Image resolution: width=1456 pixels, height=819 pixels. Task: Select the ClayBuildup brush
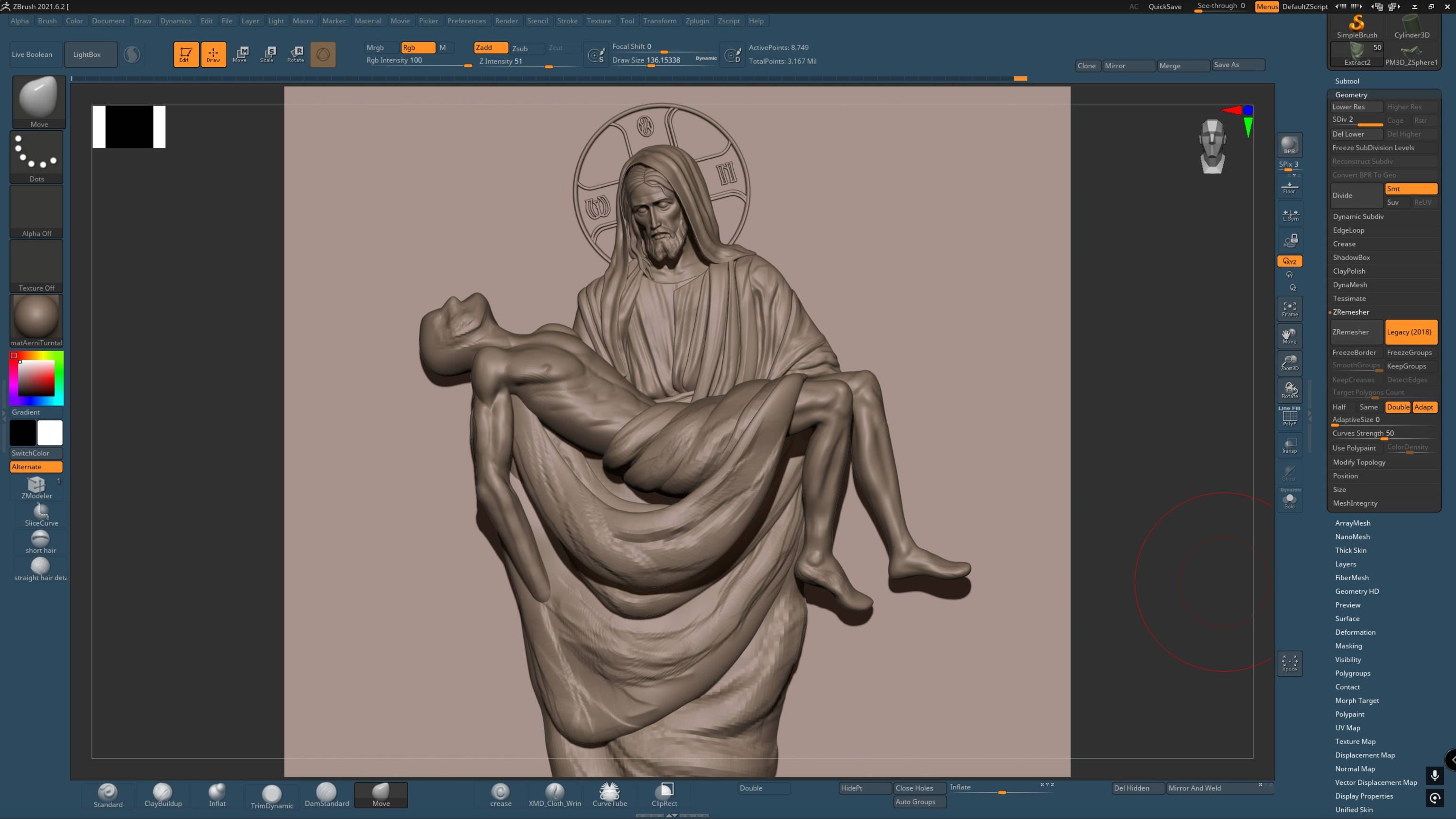click(x=163, y=795)
